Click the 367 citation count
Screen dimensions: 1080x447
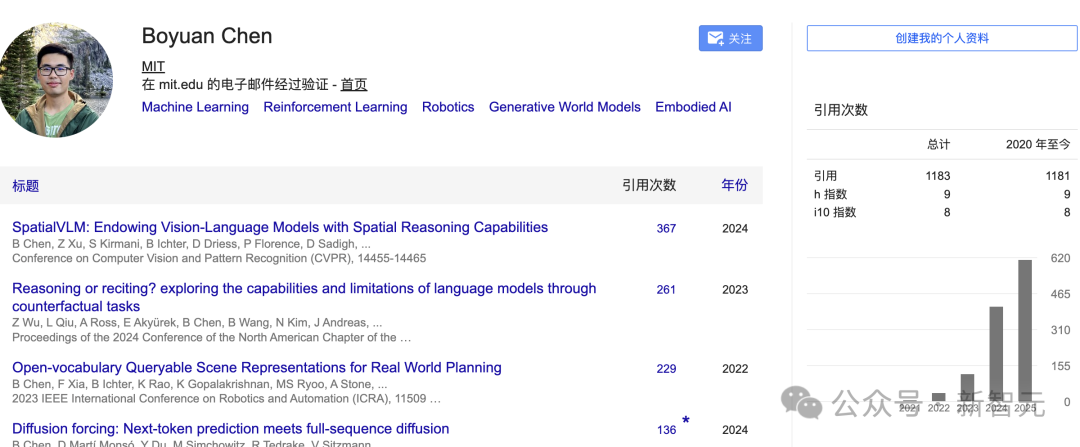666,229
